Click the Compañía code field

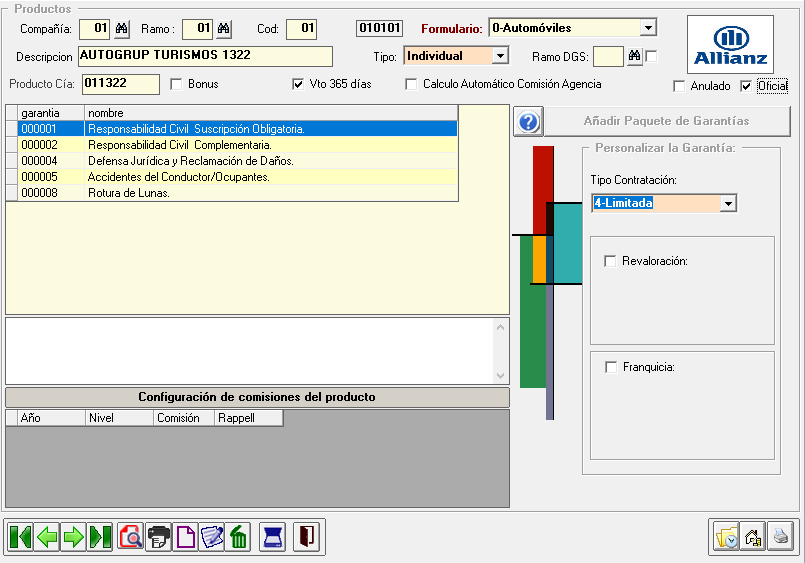point(94,29)
